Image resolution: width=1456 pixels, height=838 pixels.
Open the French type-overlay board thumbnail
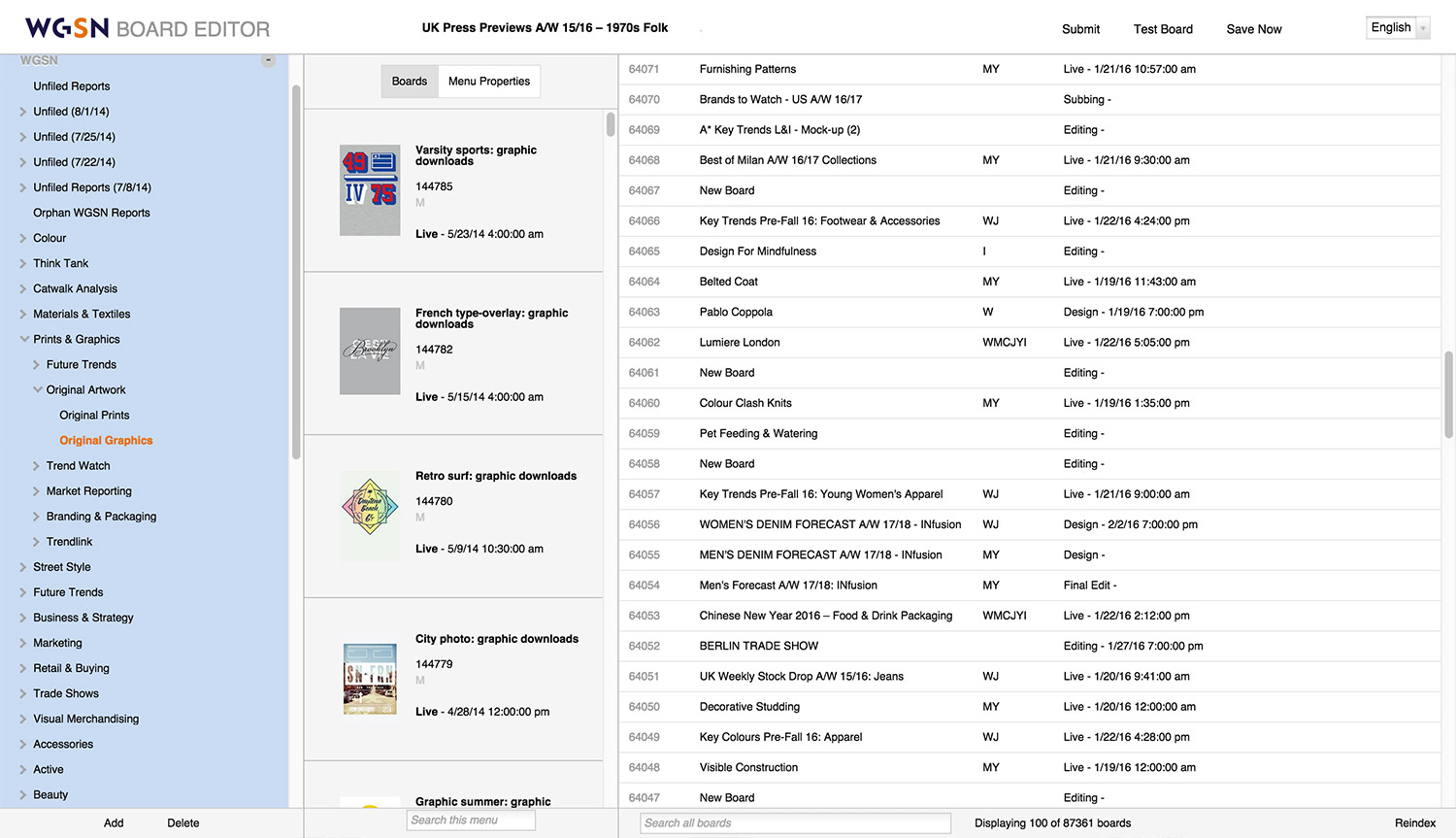tap(370, 351)
